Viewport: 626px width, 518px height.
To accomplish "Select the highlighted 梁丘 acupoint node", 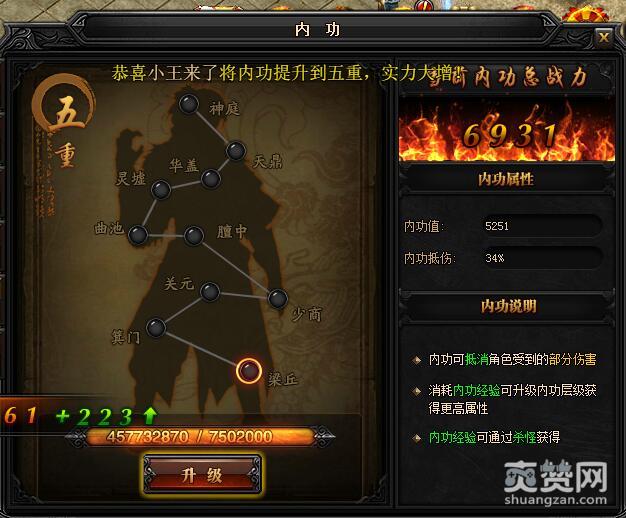I will coord(249,371).
